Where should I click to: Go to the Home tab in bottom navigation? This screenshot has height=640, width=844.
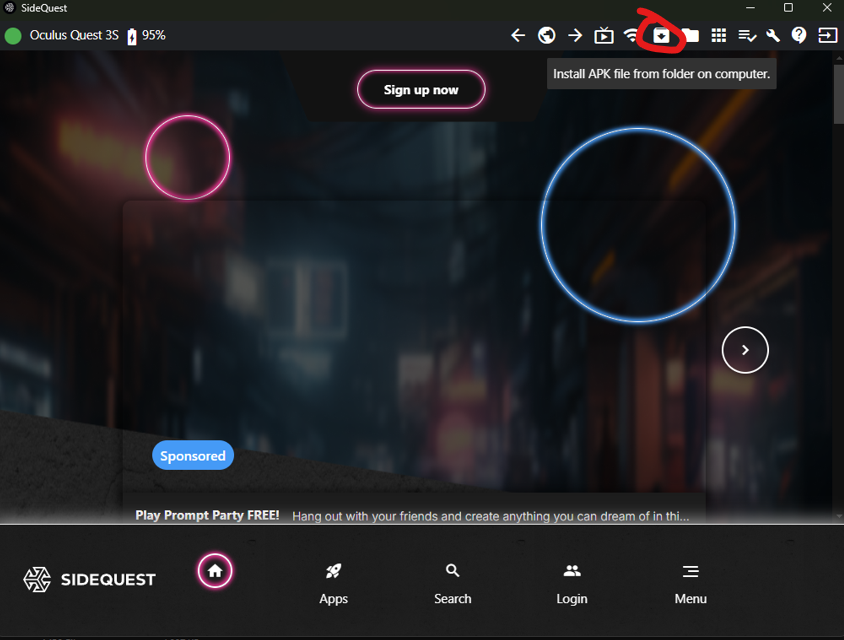click(215, 571)
